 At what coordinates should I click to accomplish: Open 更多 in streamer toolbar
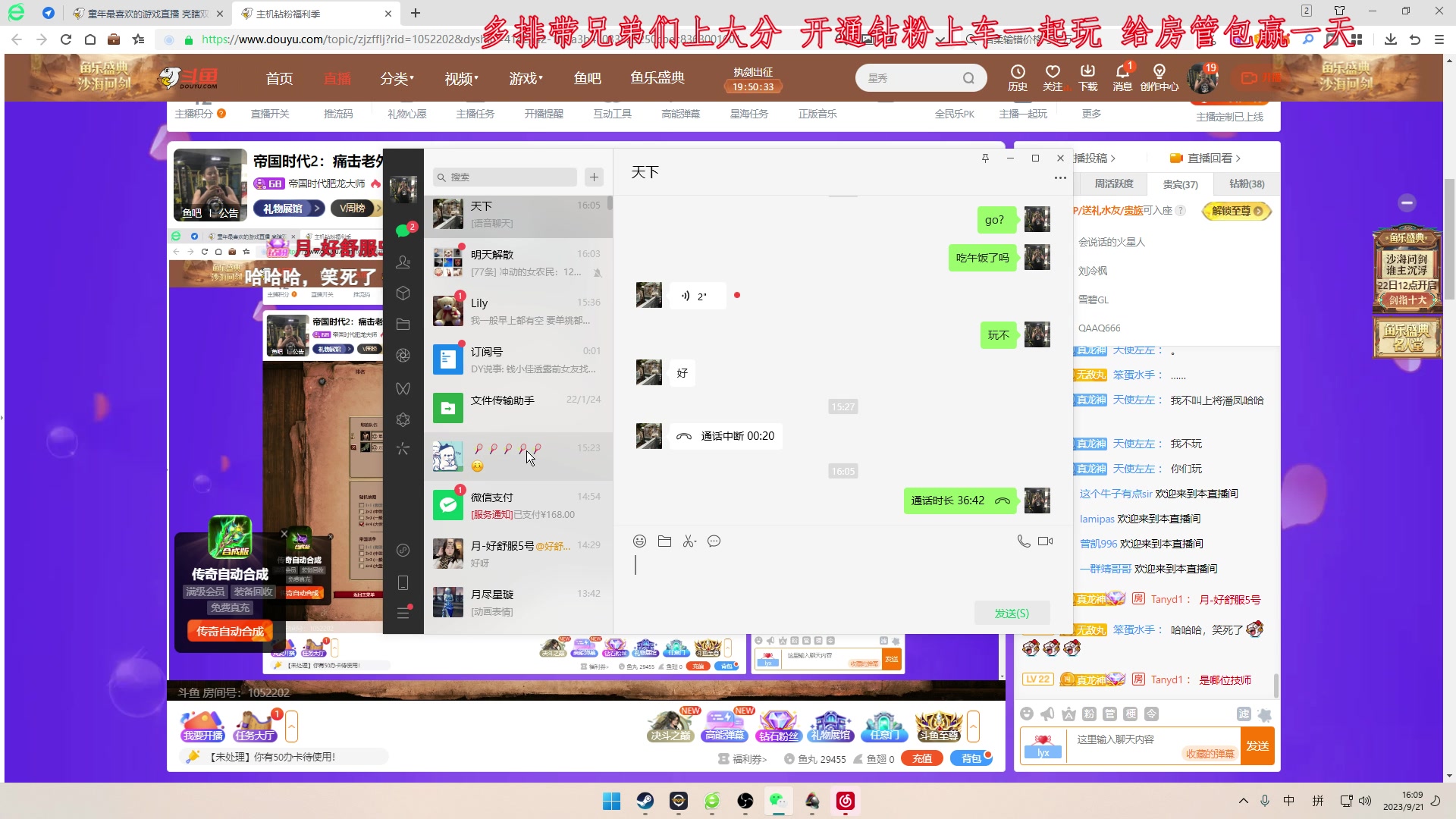pyautogui.click(x=1091, y=114)
